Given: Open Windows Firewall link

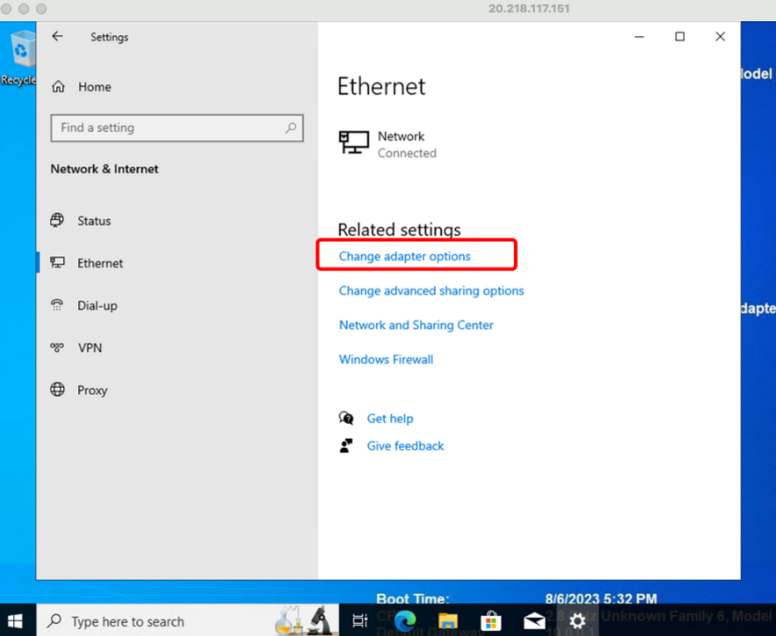Looking at the screenshot, I should pos(386,359).
